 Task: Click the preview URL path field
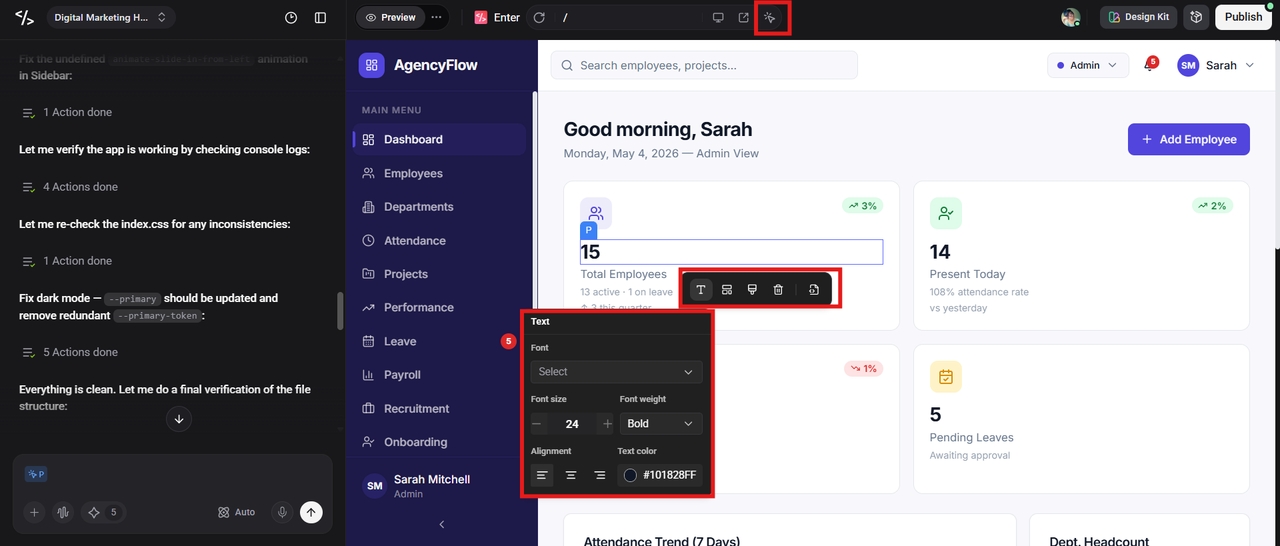(x=630, y=18)
